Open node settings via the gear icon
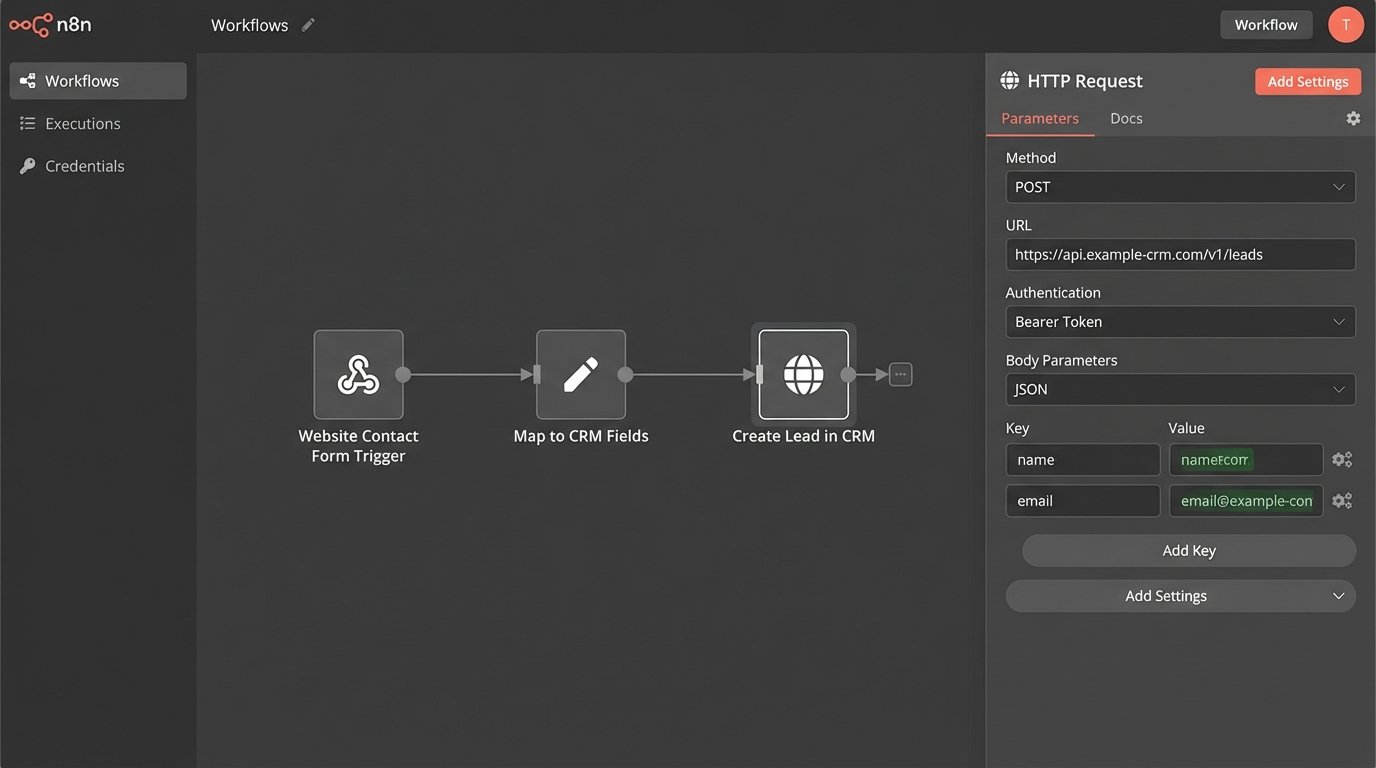Viewport: 1376px width, 768px height. [1353, 117]
